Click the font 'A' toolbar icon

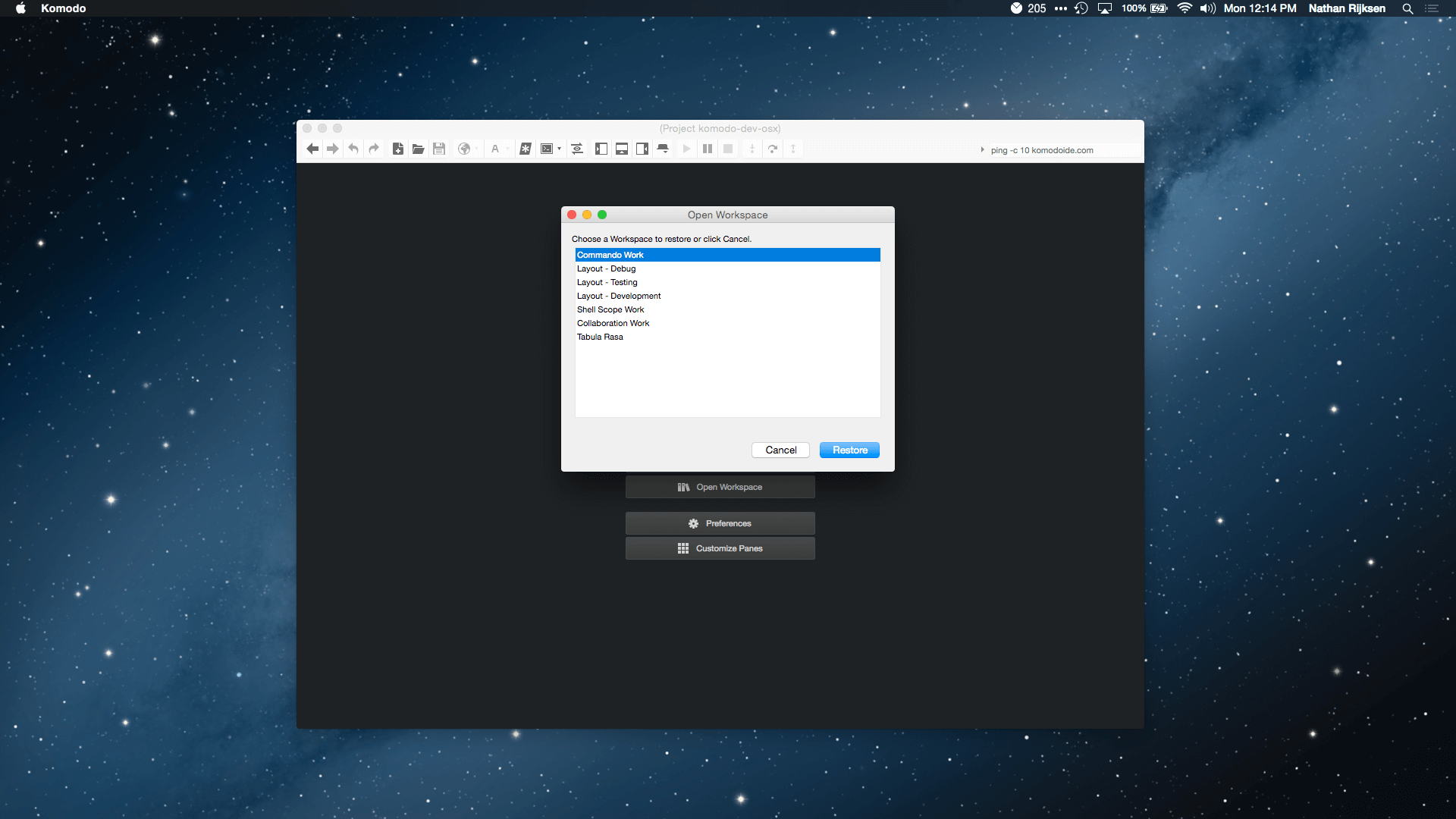(x=495, y=149)
